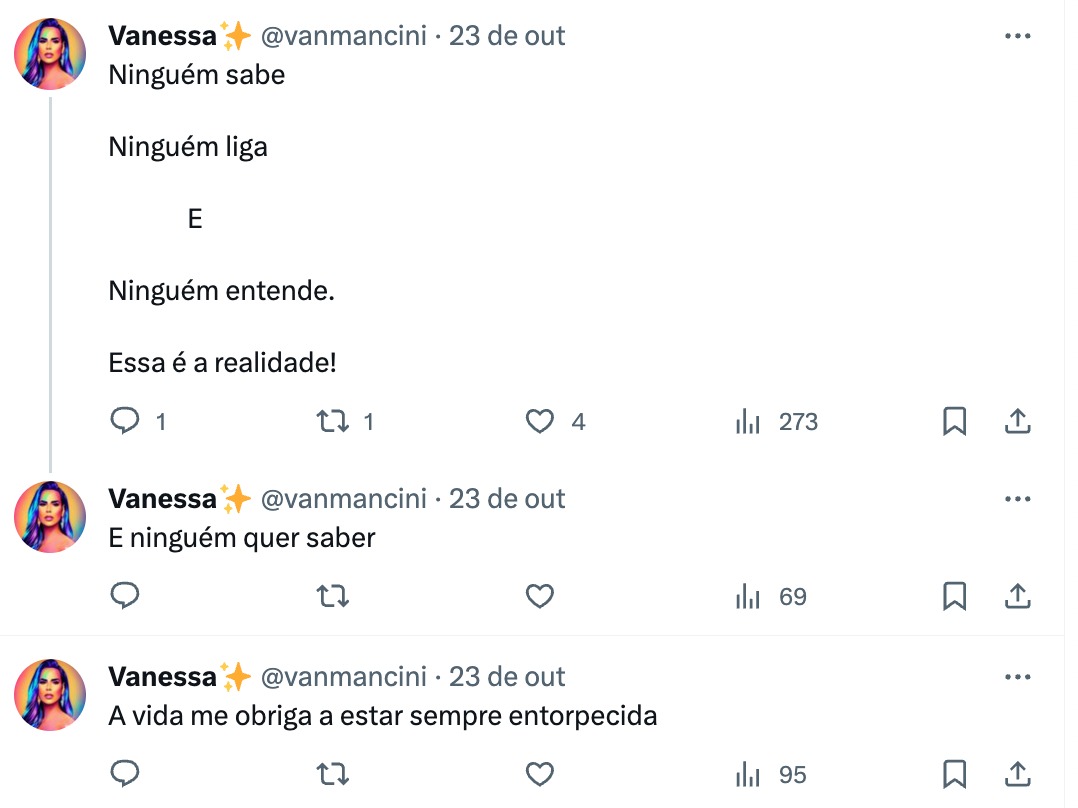Open more options on first tweet
The height and width of the screenshot is (808, 1078).
(x=1016, y=37)
